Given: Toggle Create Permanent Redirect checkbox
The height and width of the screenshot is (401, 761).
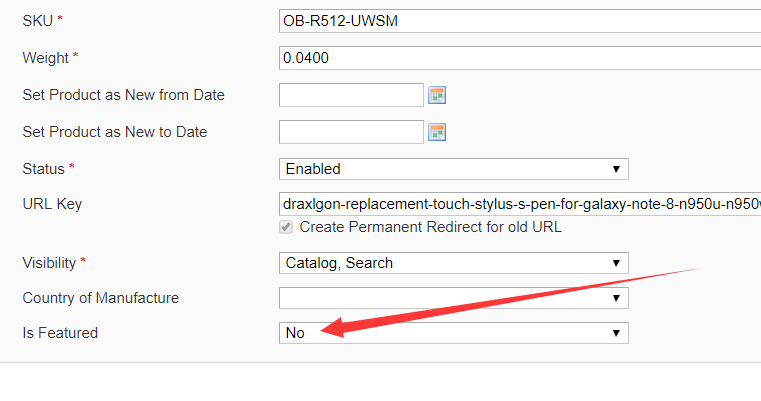Looking at the screenshot, I should (x=288, y=227).
